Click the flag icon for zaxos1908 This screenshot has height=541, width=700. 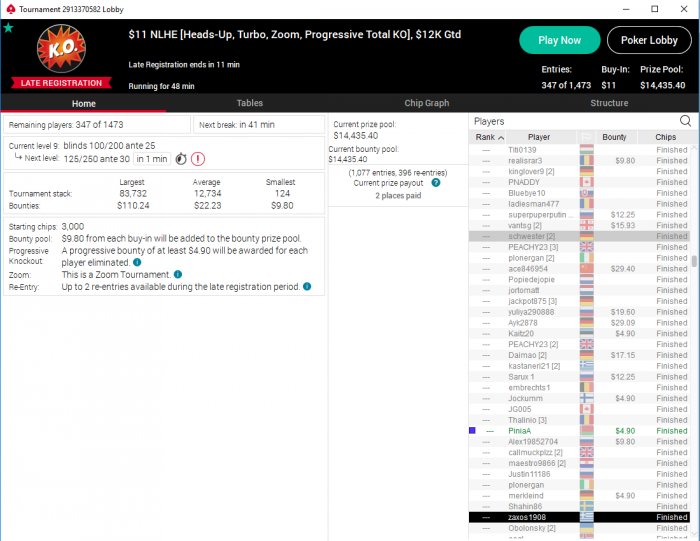587,517
